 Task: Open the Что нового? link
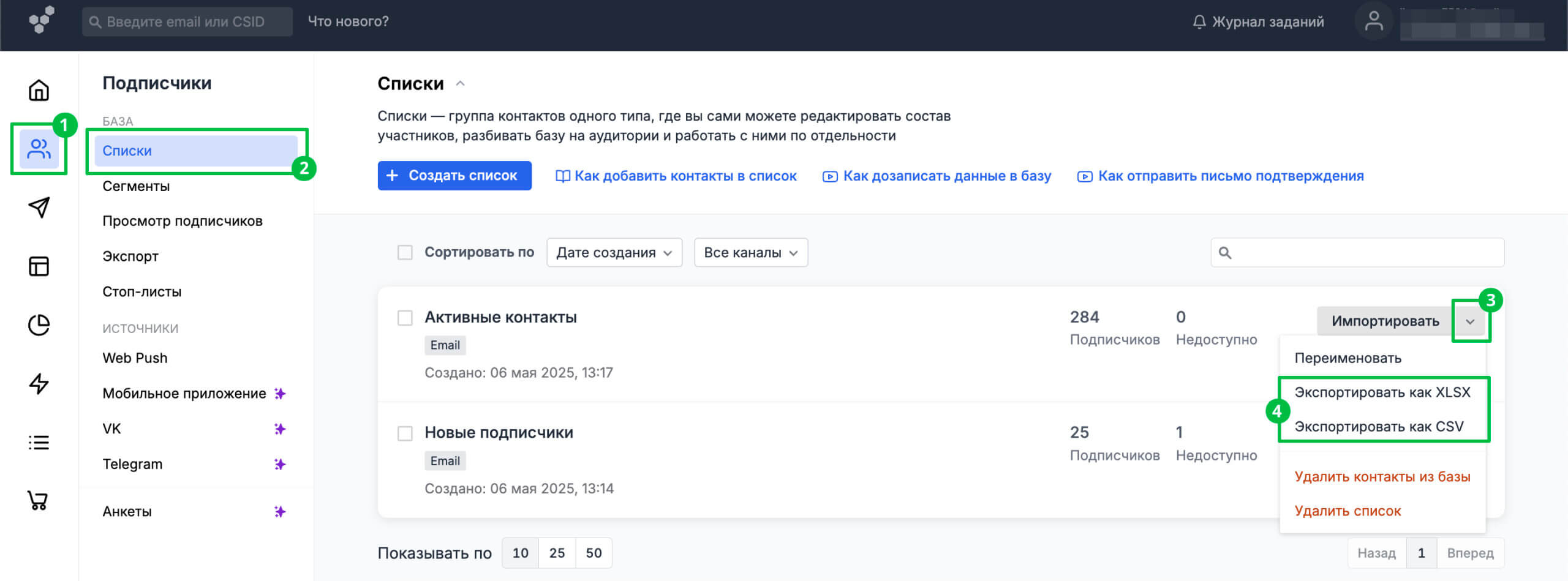click(348, 21)
